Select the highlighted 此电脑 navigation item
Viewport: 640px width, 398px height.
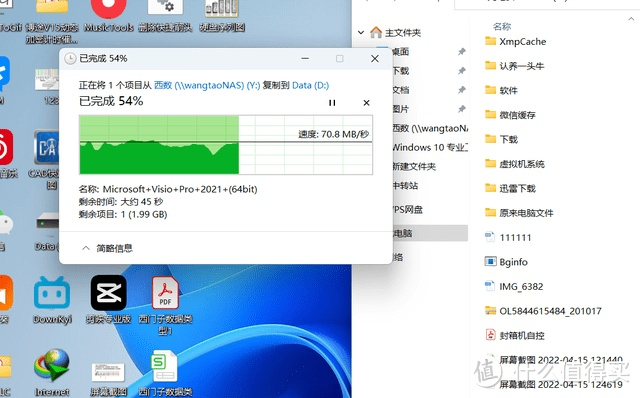(430, 233)
